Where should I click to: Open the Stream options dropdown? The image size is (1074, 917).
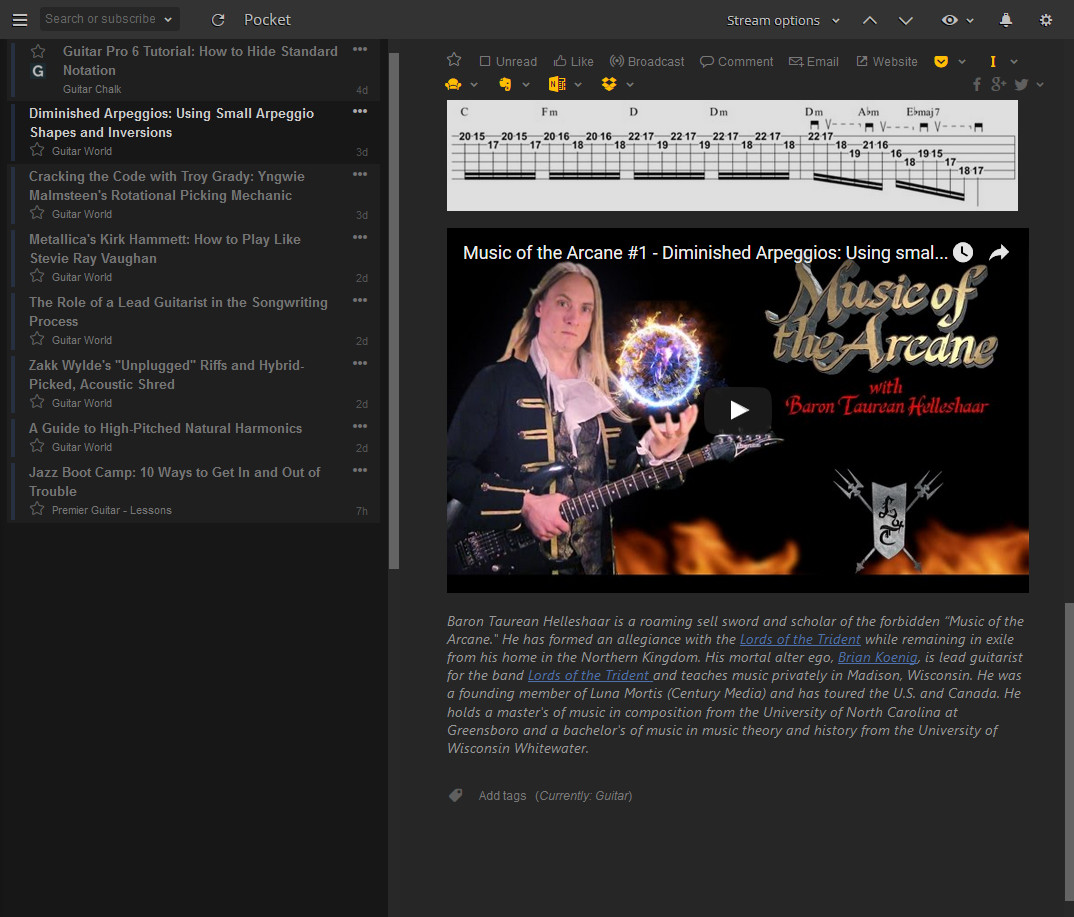coord(783,21)
